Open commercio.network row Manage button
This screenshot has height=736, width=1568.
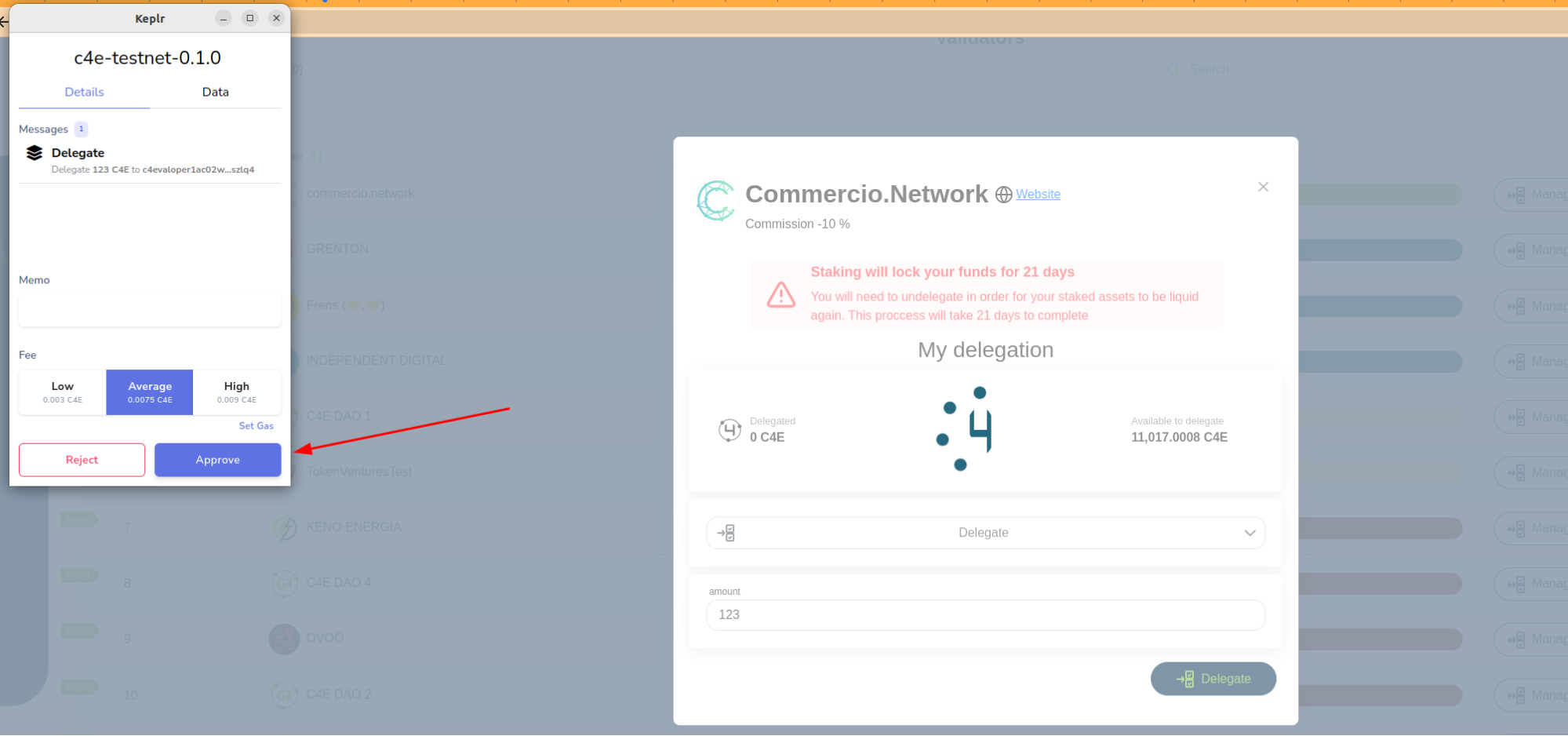coord(1531,195)
